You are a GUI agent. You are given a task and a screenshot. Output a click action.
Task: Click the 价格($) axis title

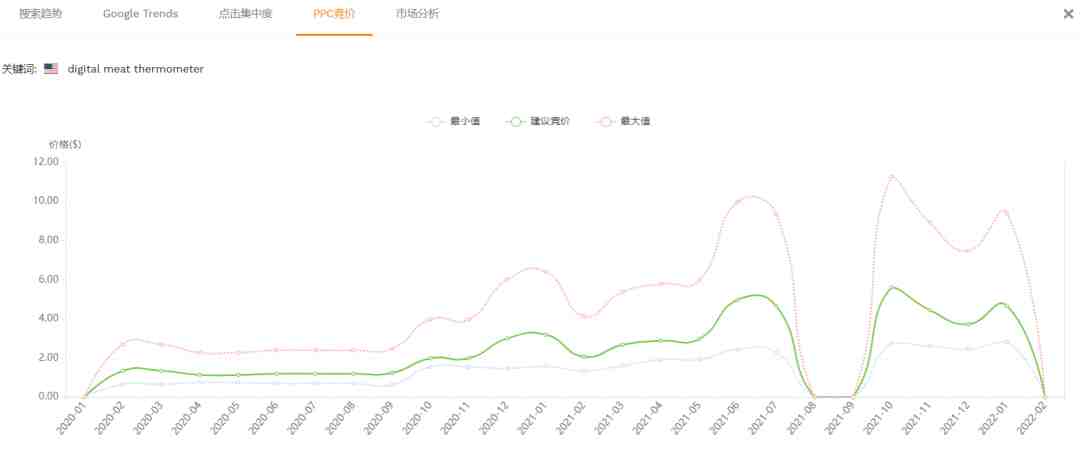[x=65, y=145]
